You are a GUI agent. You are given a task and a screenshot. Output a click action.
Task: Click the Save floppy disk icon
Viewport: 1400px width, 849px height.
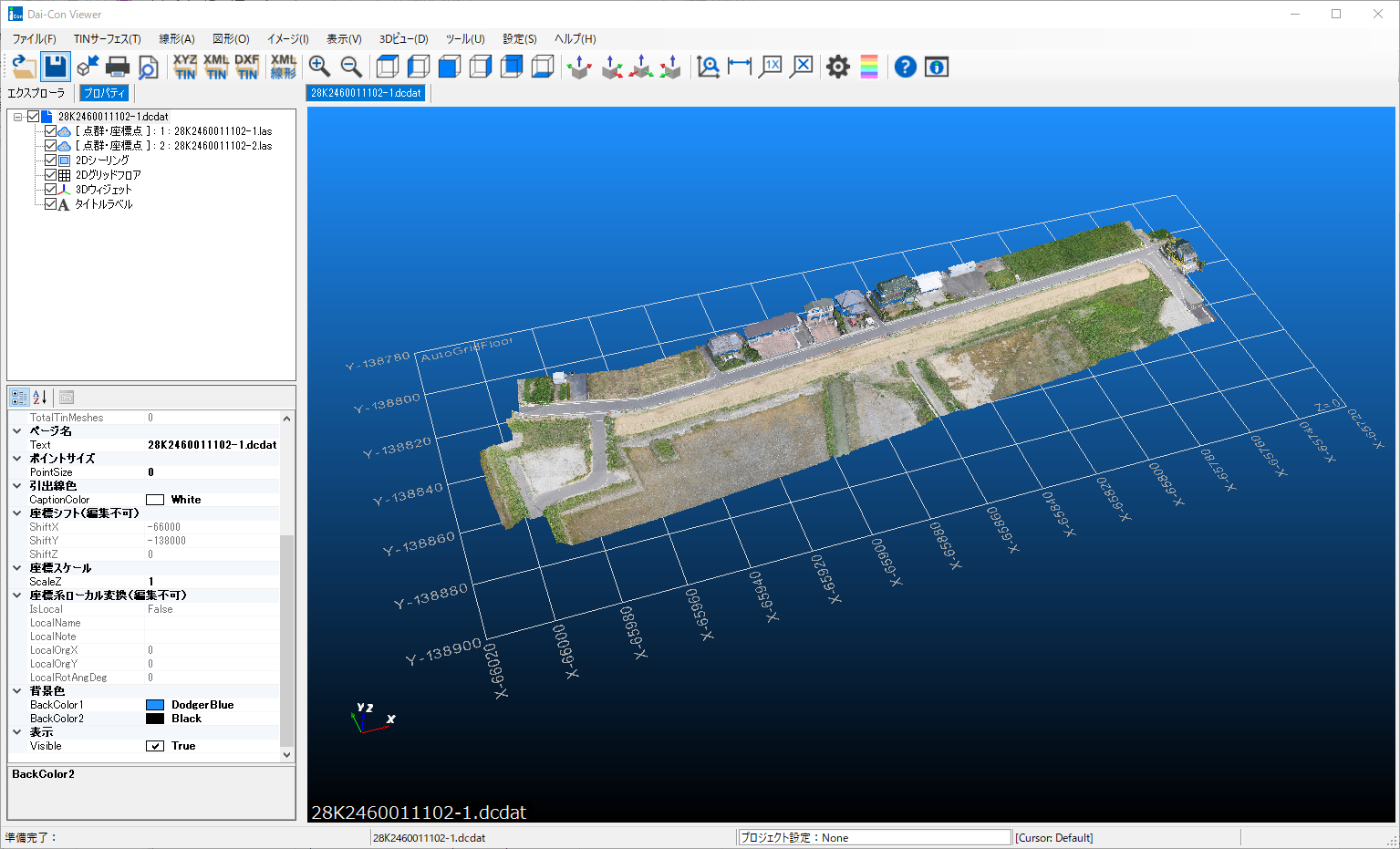click(x=56, y=67)
